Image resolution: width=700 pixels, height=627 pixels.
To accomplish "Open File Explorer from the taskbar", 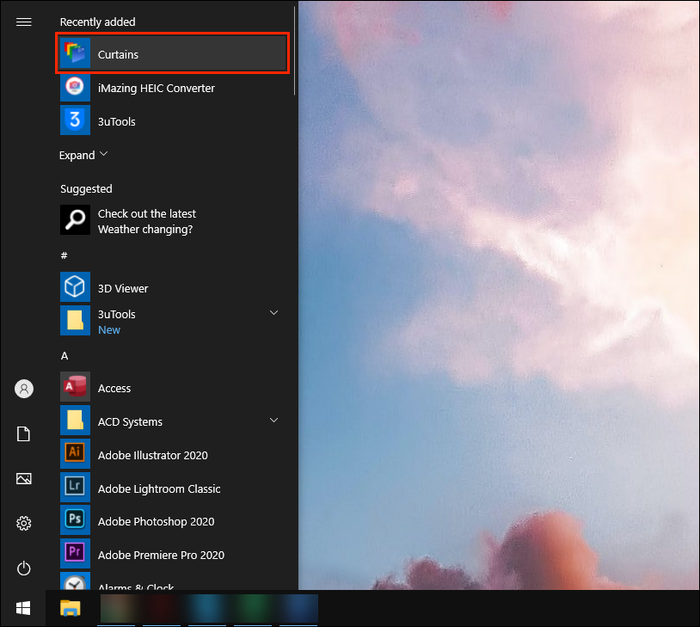I will point(71,608).
